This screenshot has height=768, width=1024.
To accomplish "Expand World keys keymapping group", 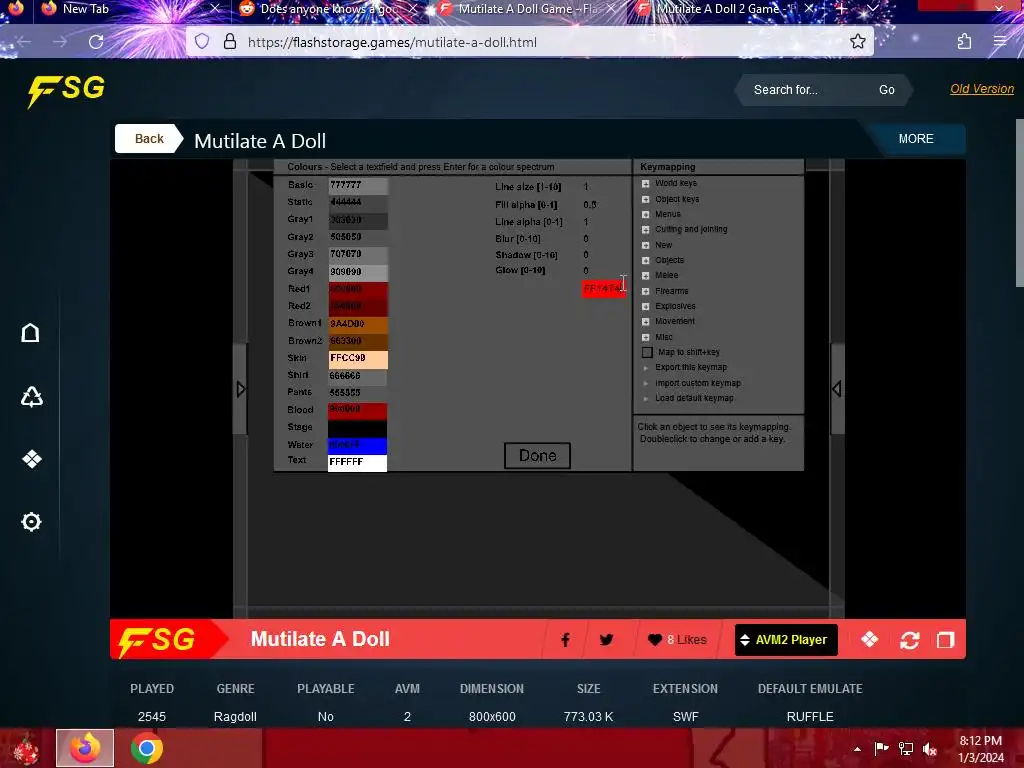I will point(645,184).
